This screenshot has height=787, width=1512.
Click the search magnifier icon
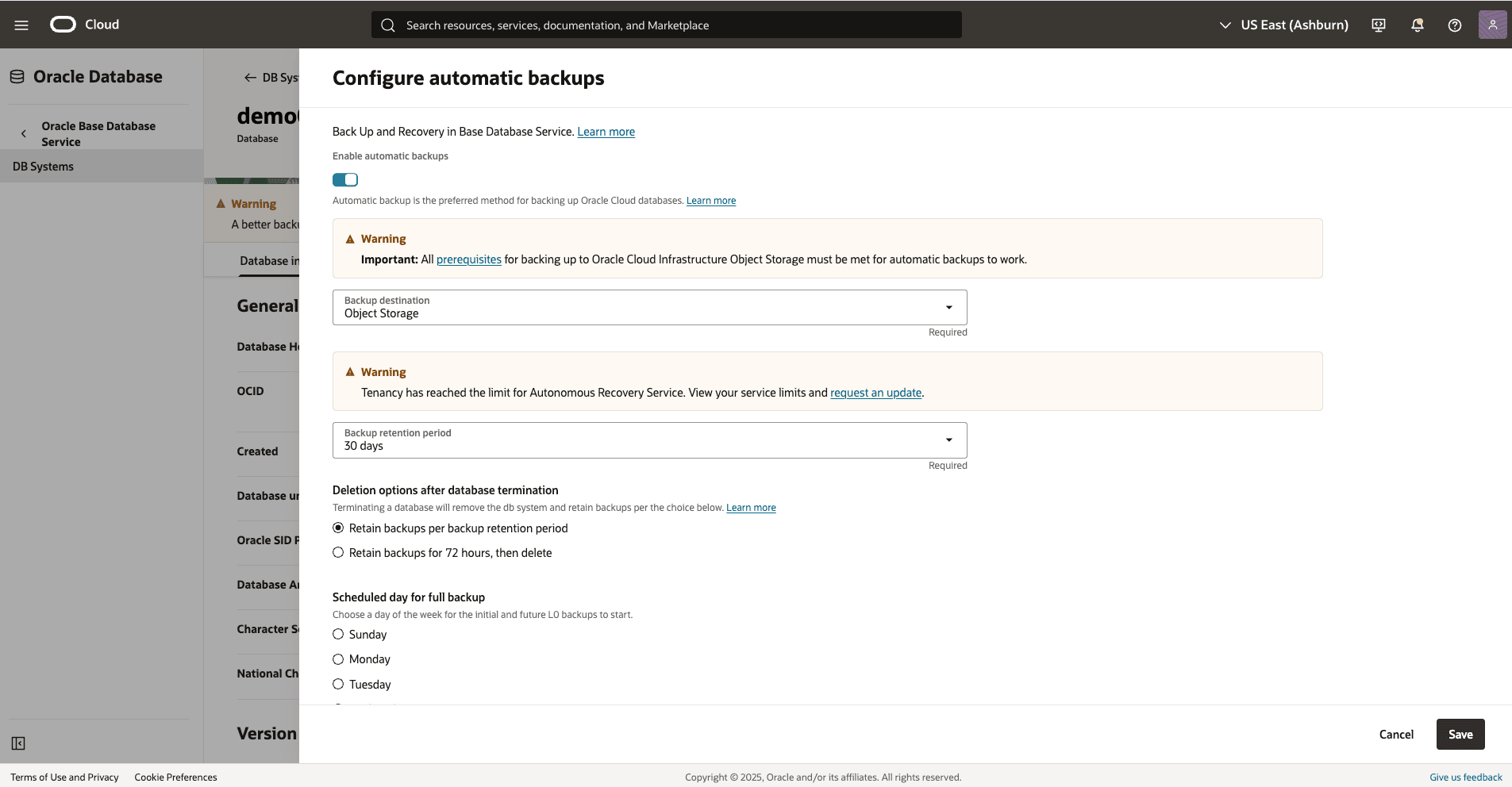(388, 25)
